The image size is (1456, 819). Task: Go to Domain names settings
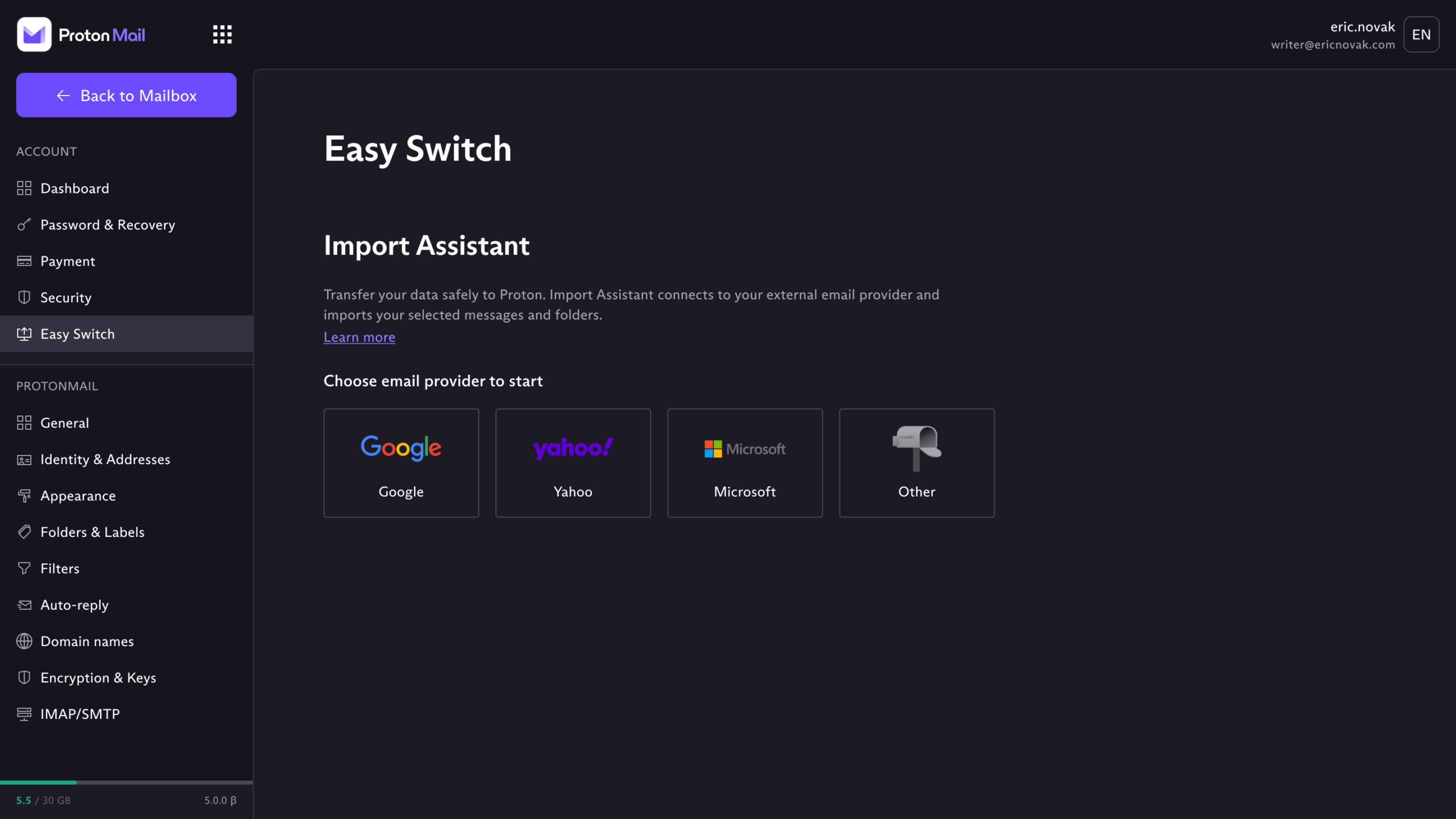[x=126, y=641]
